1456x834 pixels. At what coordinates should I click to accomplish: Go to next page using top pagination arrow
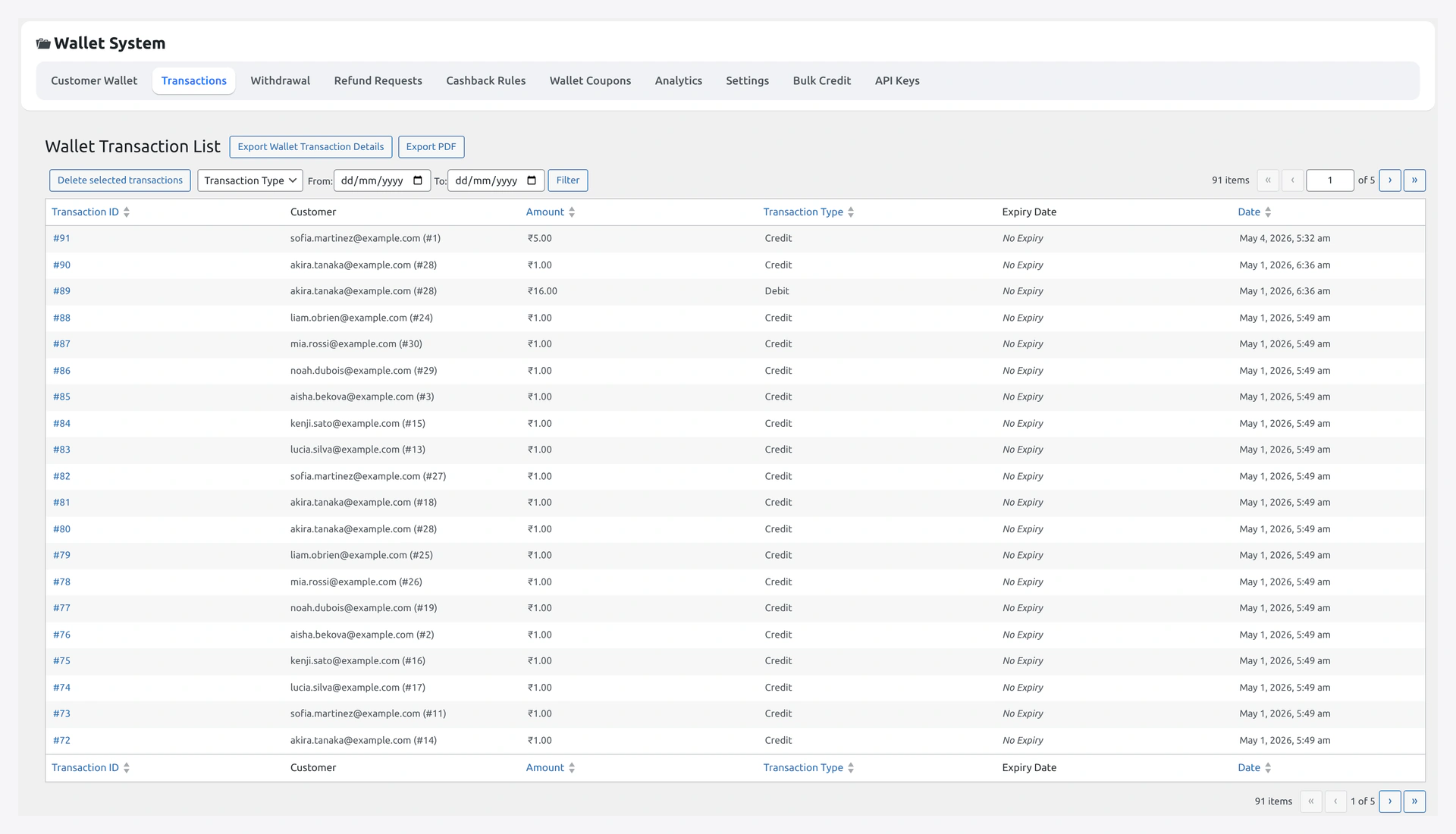pos(1389,180)
